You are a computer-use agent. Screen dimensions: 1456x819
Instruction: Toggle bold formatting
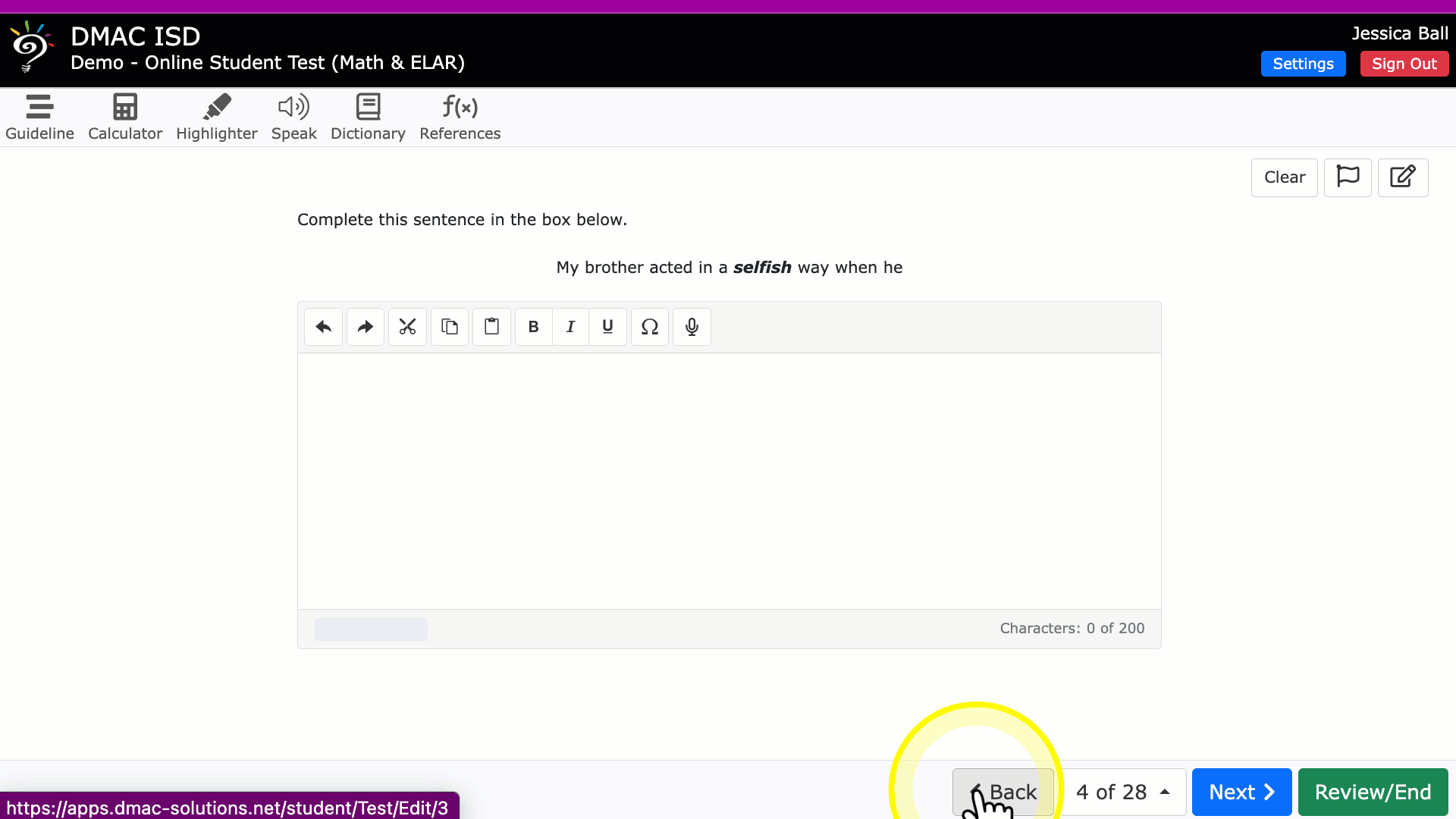coord(534,327)
